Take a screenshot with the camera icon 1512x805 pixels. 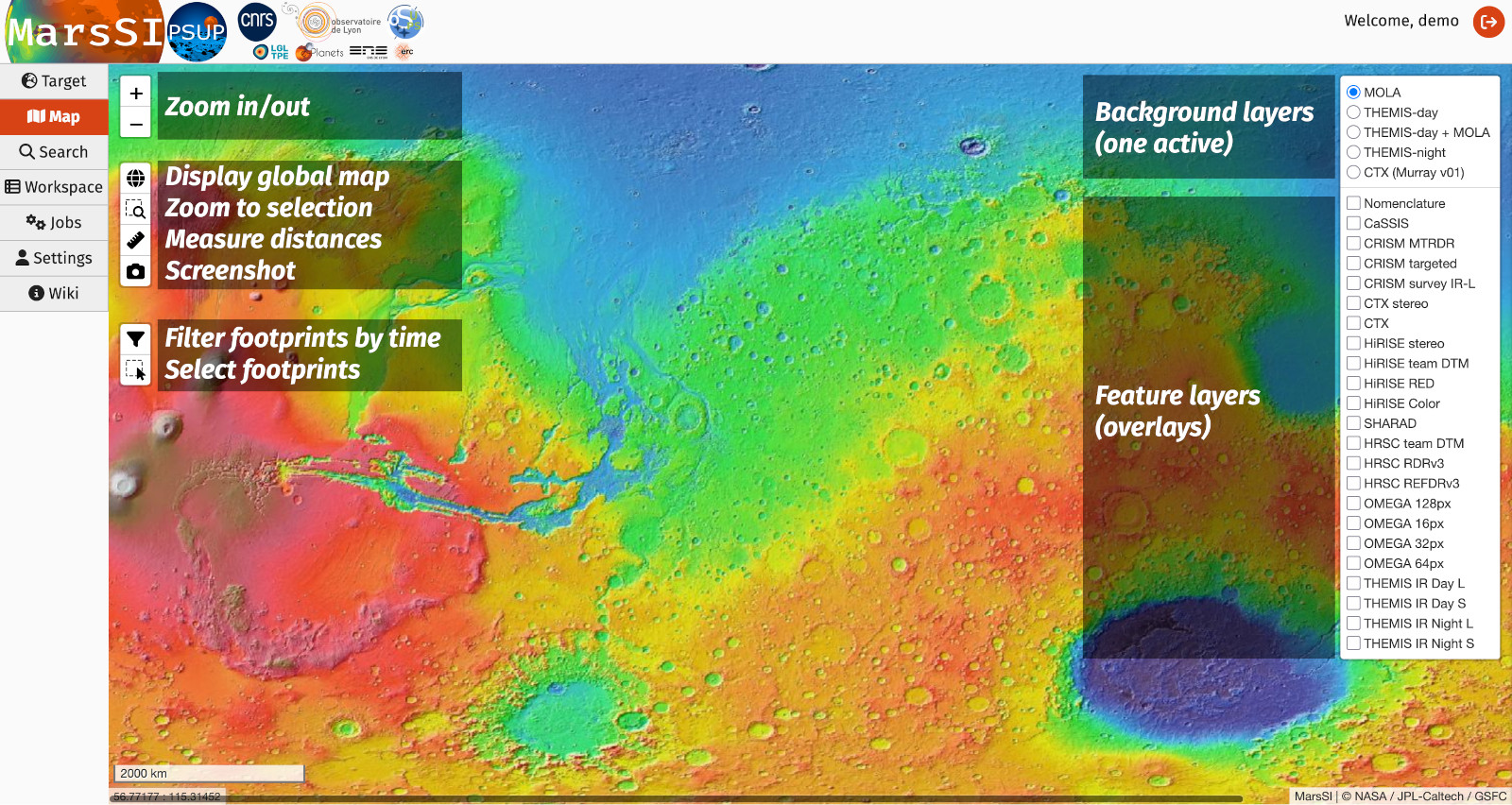tap(136, 271)
